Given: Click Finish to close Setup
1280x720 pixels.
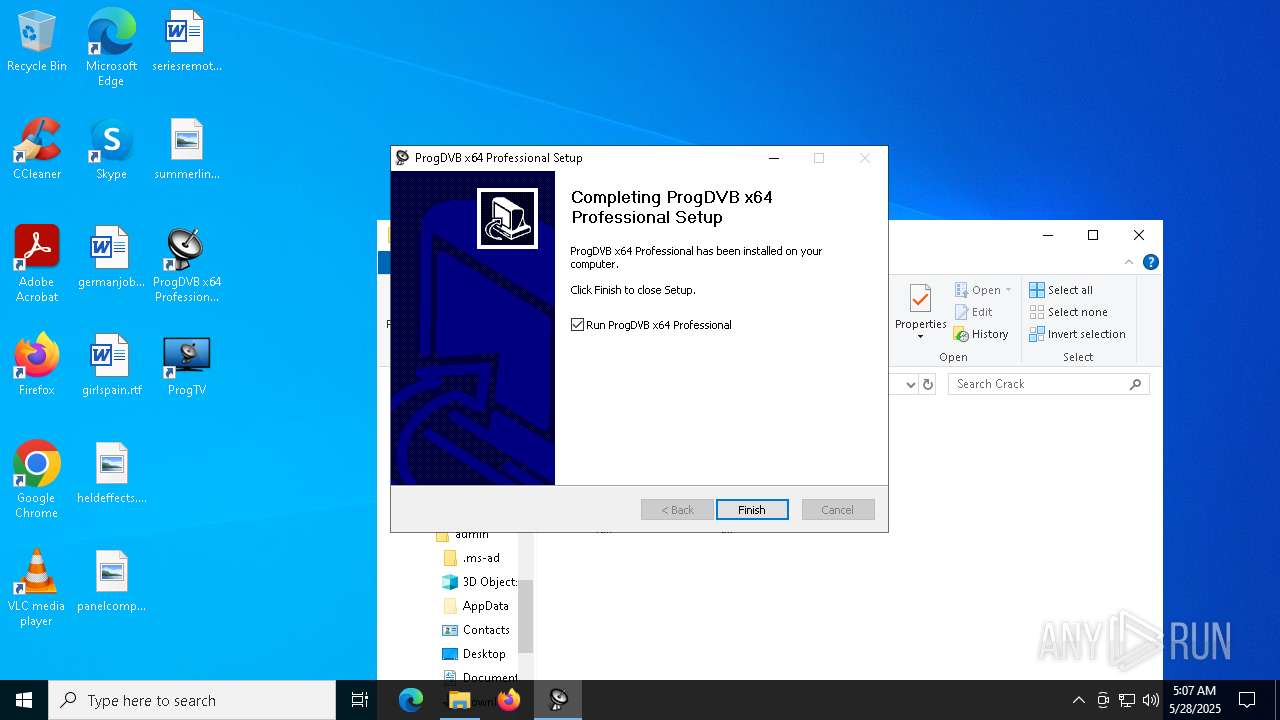Looking at the screenshot, I should [x=752, y=510].
